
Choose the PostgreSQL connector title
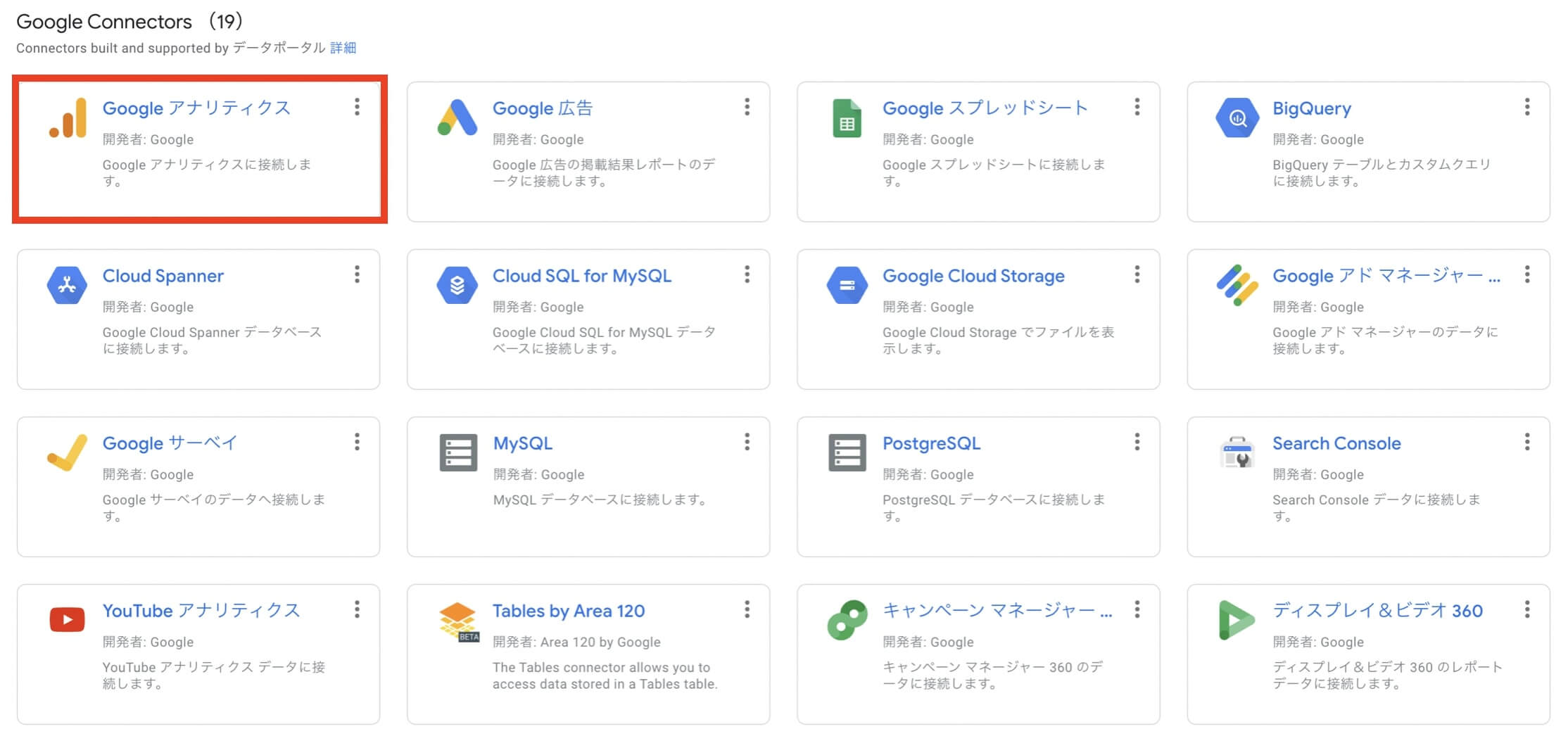coord(931,444)
